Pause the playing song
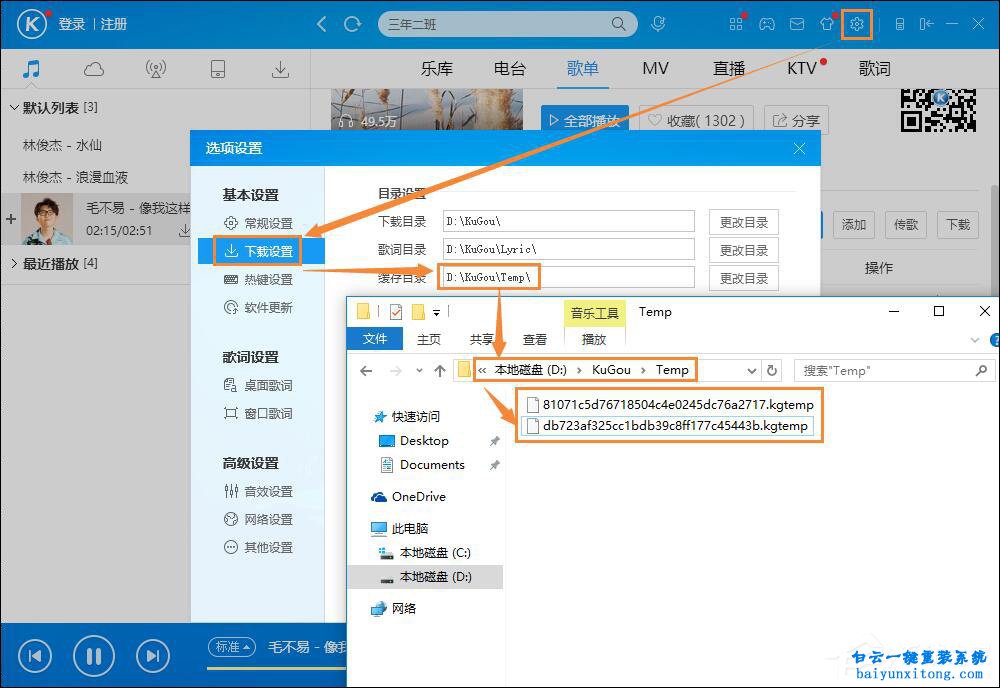Screen dimensions: 1000x688 [x=93, y=655]
